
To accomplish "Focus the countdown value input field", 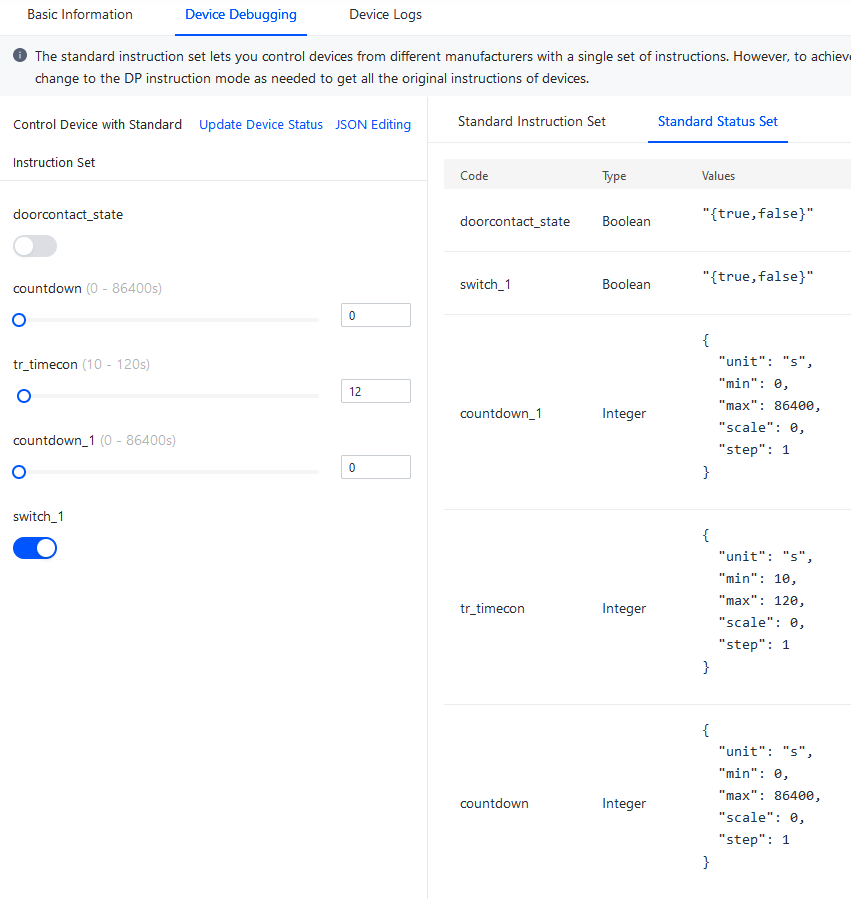I will 376,315.
